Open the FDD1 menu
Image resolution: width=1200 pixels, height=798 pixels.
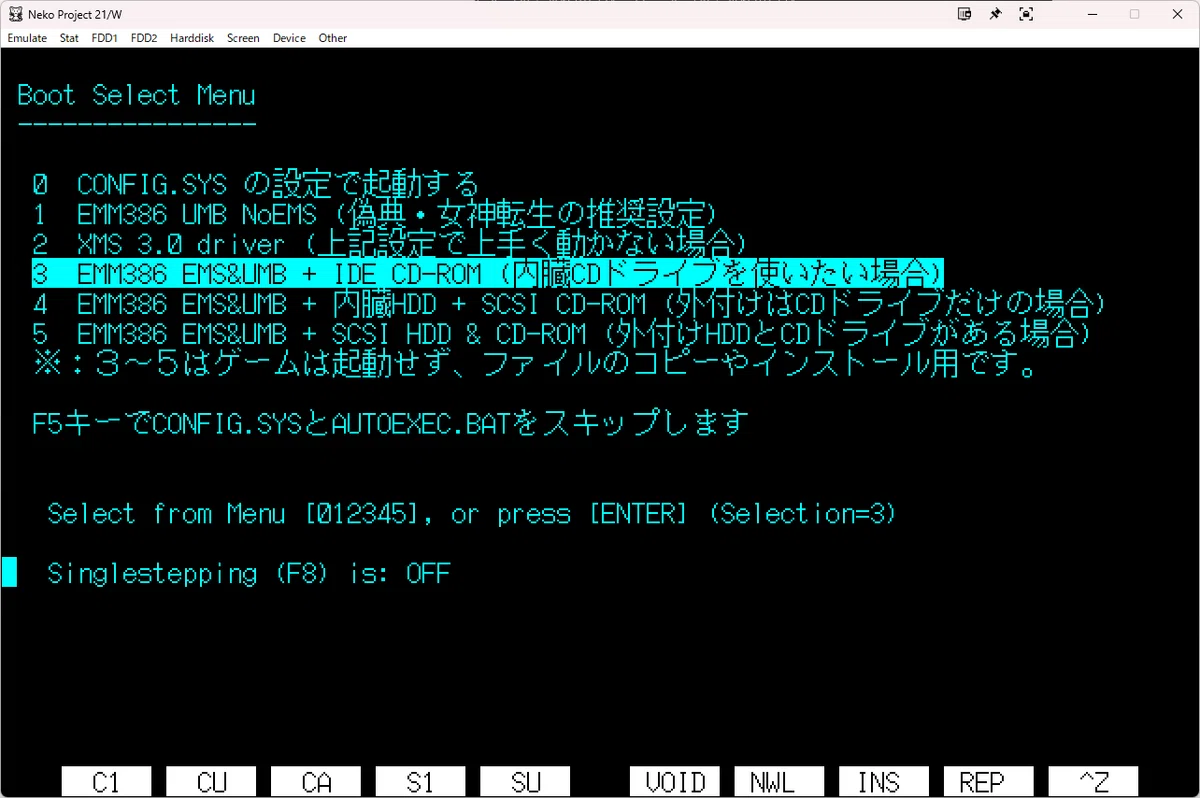(104, 38)
